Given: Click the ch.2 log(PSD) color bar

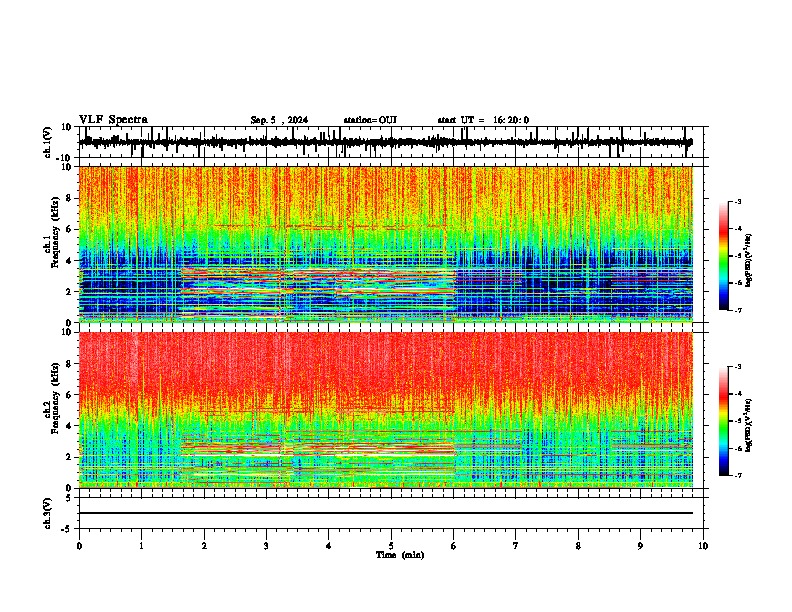Looking at the screenshot, I should 723,421.
